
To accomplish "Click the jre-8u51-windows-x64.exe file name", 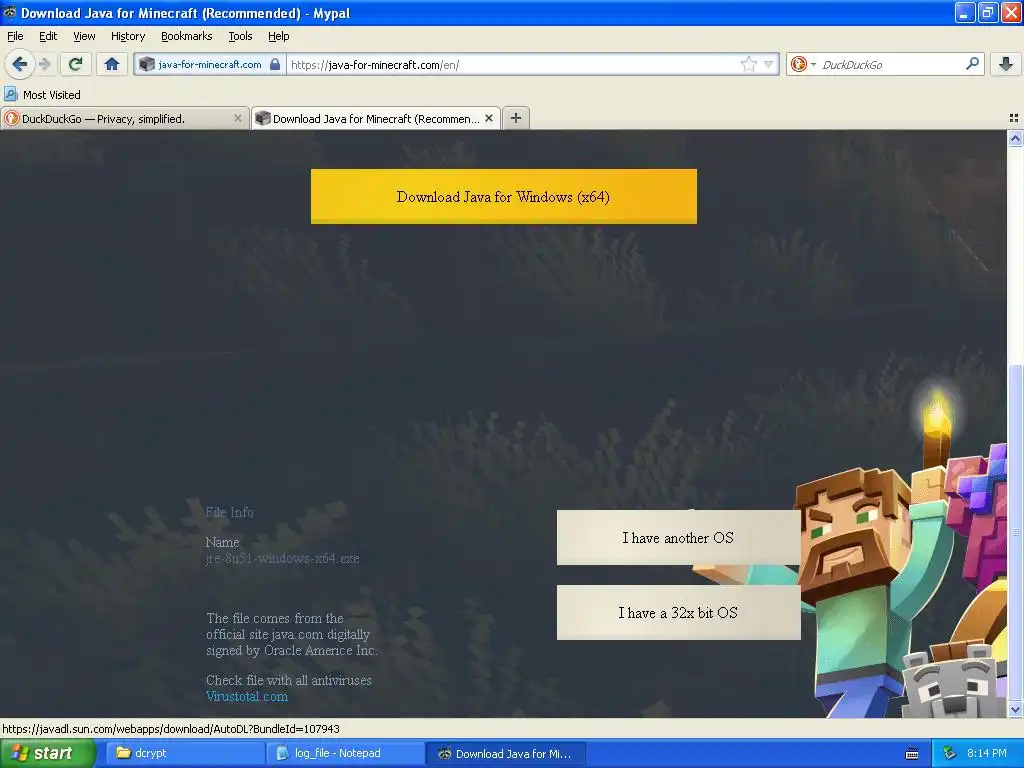I will pos(282,558).
